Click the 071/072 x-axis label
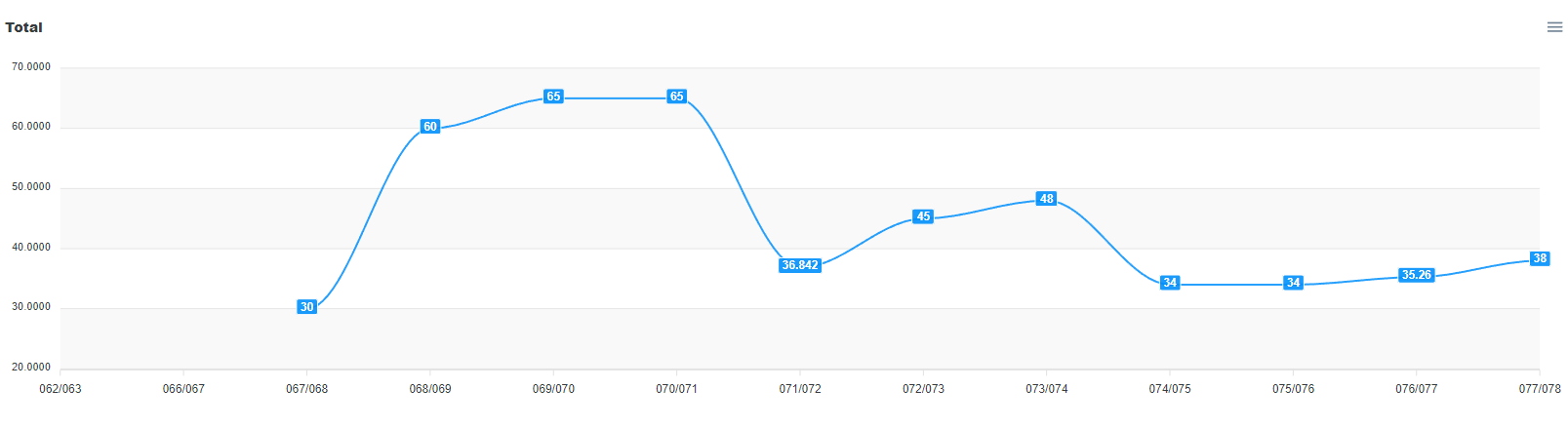The width and height of the screenshot is (1568, 428). [x=800, y=389]
